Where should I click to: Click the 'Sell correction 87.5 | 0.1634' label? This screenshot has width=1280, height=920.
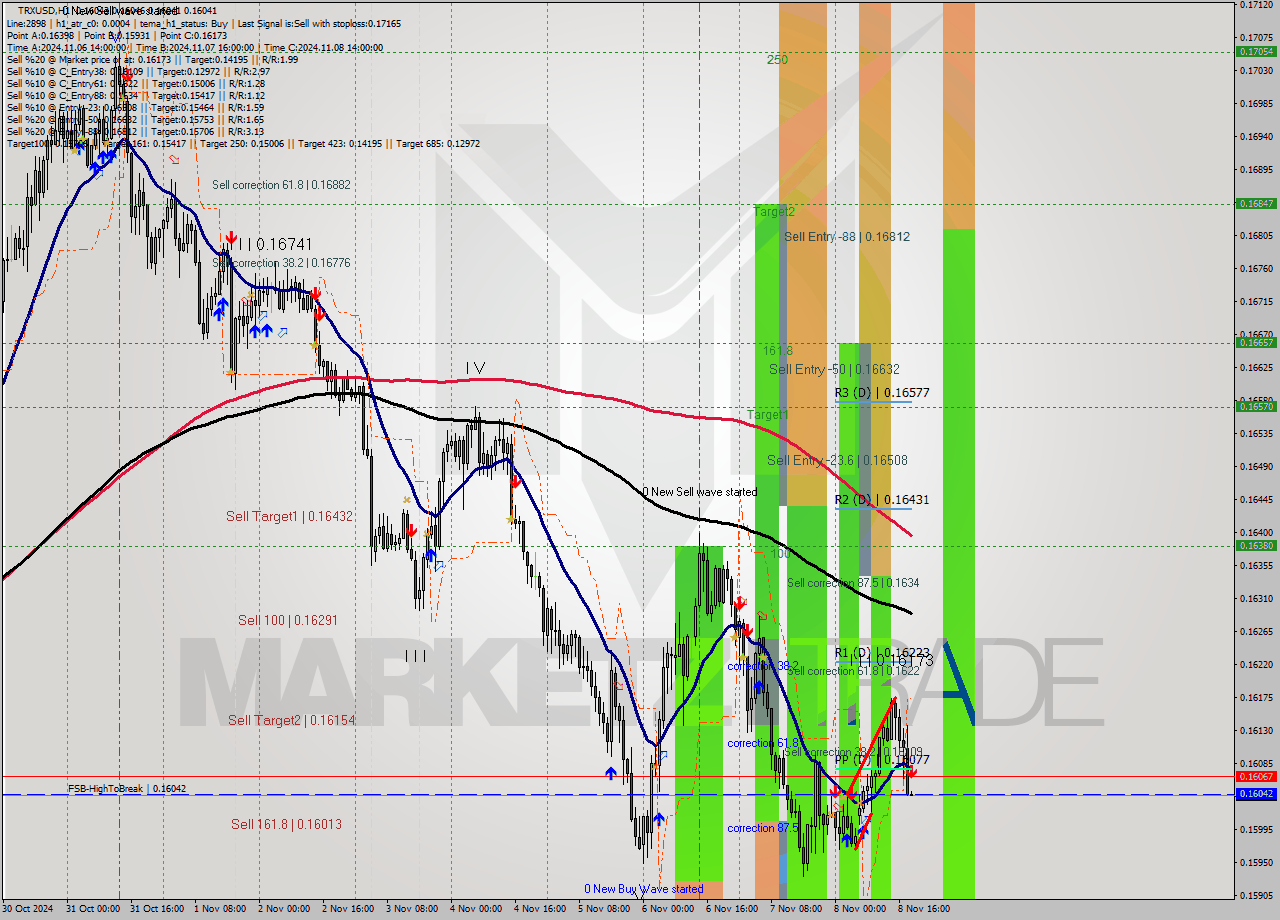click(853, 583)
